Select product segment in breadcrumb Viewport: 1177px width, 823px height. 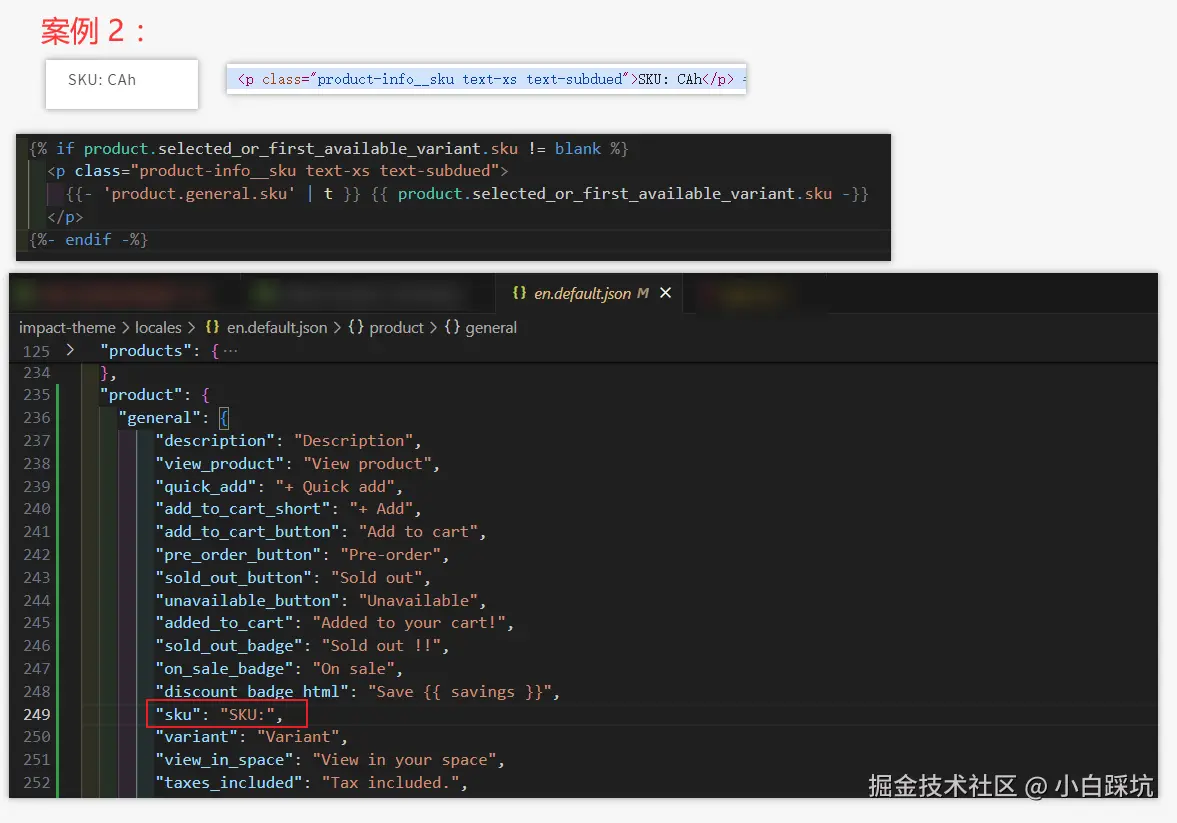396,327
